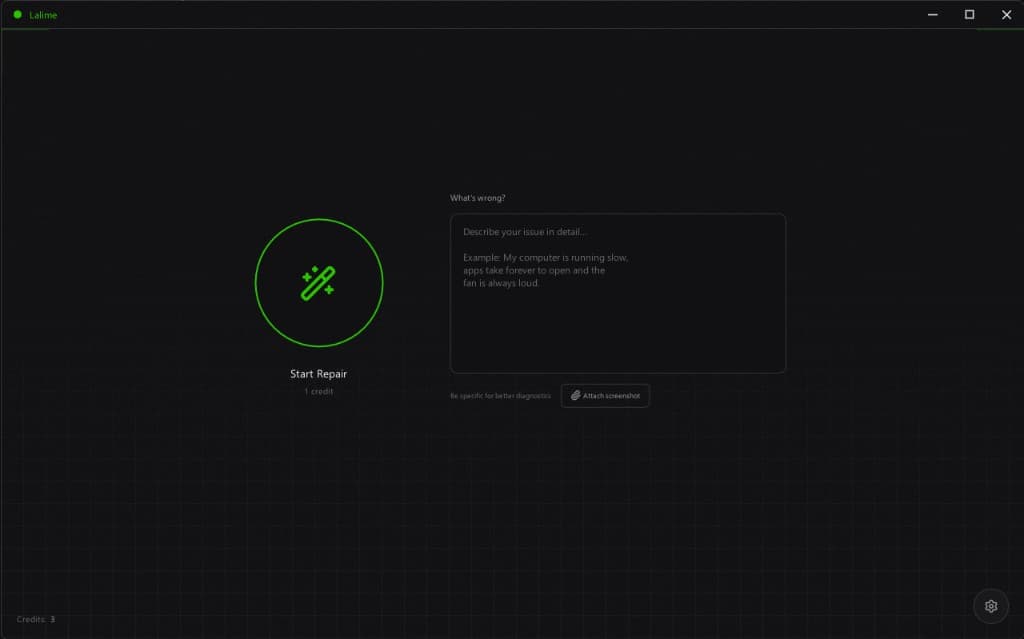Open settings via the gear icon

[x=991, y=606]
